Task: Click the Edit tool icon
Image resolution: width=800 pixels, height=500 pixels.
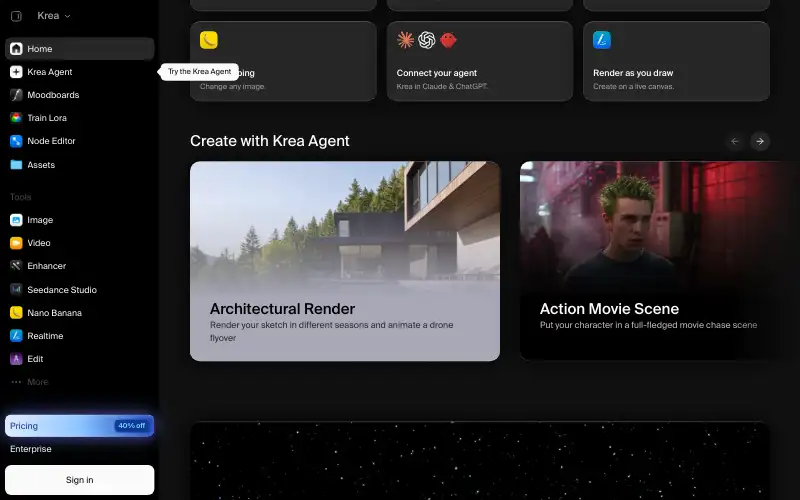Action: click(16, 359)
